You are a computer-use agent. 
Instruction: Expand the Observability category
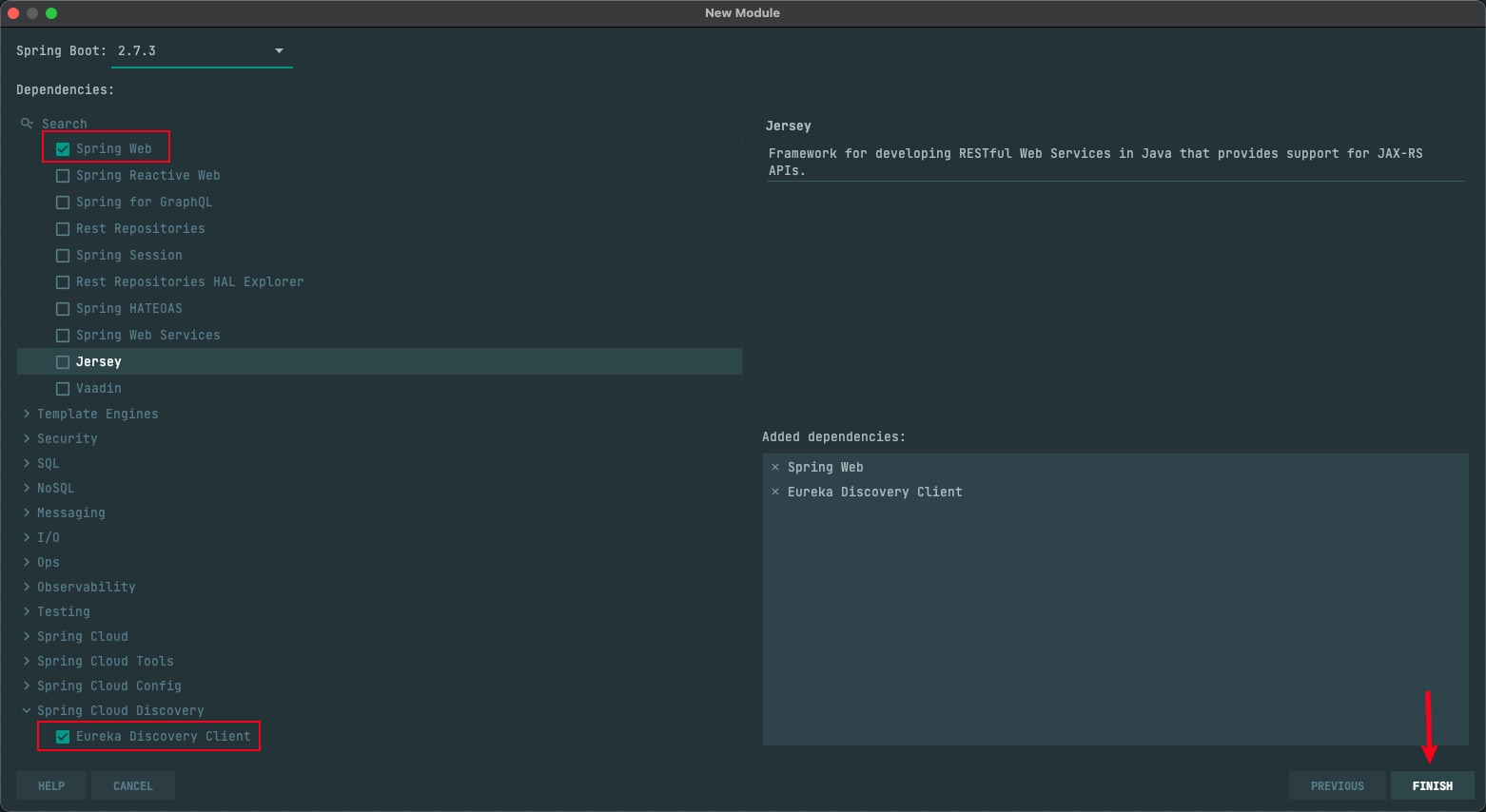(27, 587)
